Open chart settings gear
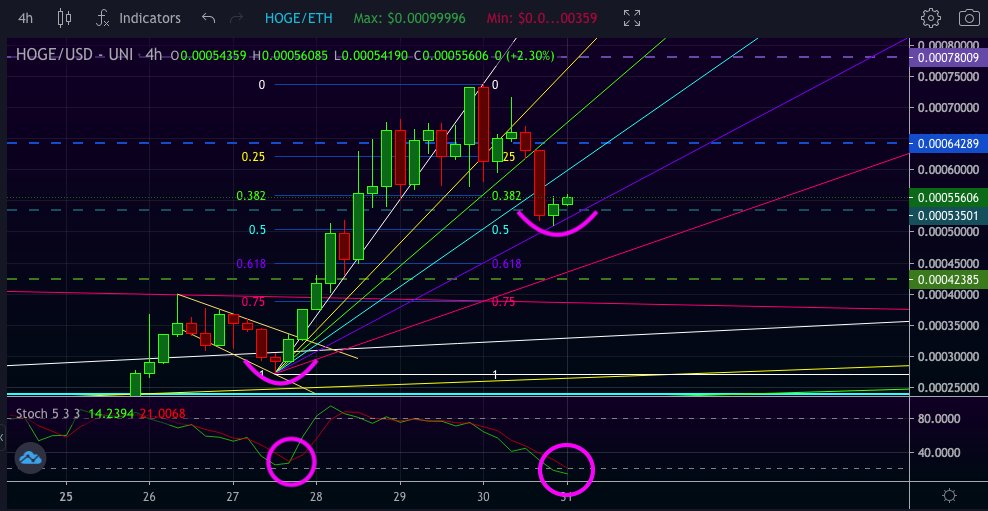 [931, 18]
